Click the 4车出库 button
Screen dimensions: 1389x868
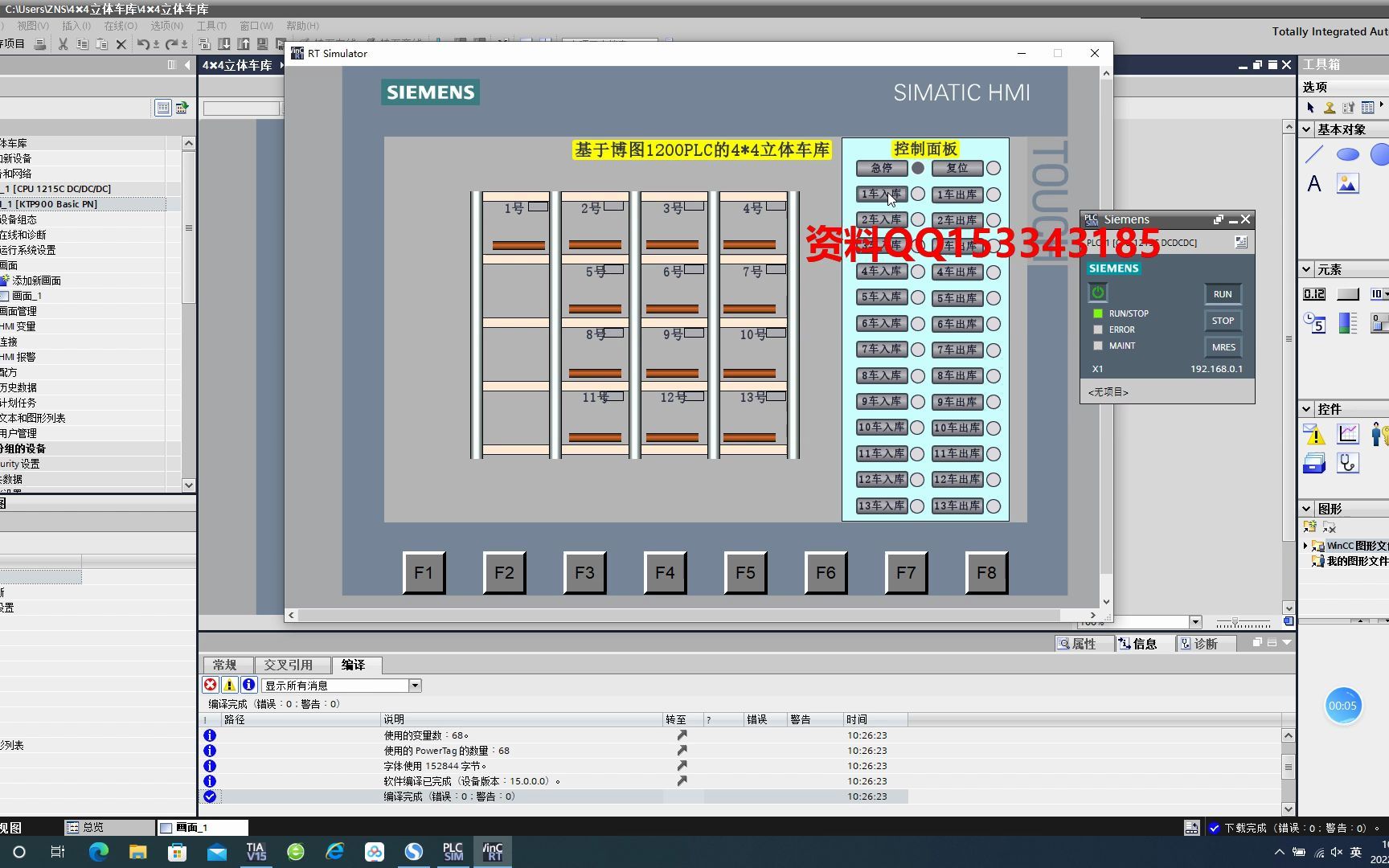point(957,272)
